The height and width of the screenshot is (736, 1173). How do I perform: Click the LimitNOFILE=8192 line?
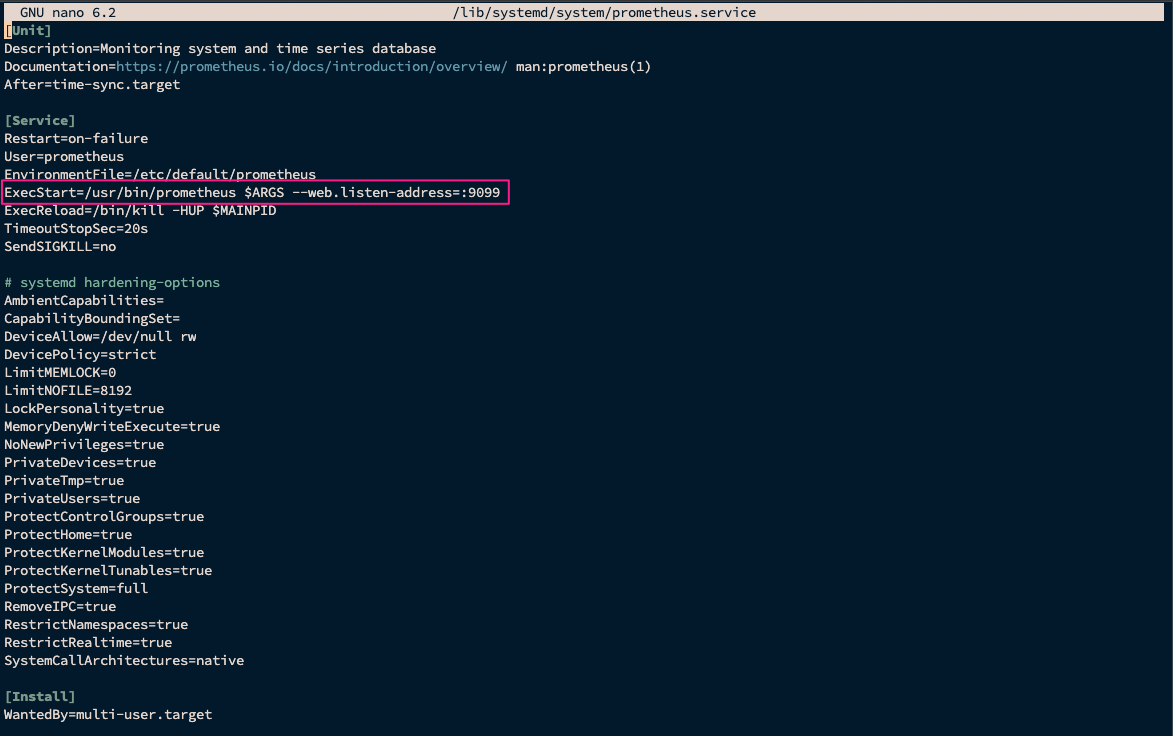click(68, 391)
